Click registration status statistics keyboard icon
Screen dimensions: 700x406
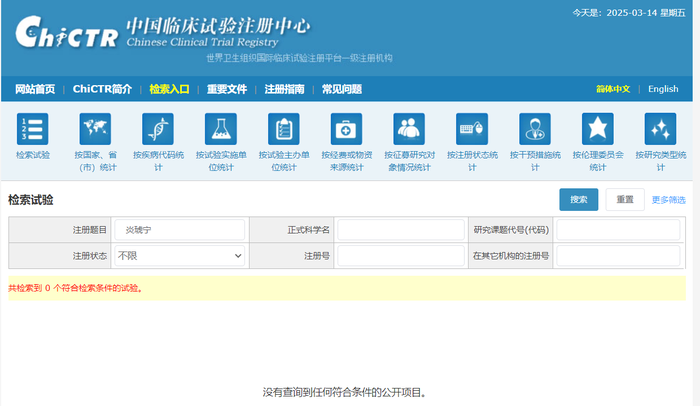[x=472, y=129]
